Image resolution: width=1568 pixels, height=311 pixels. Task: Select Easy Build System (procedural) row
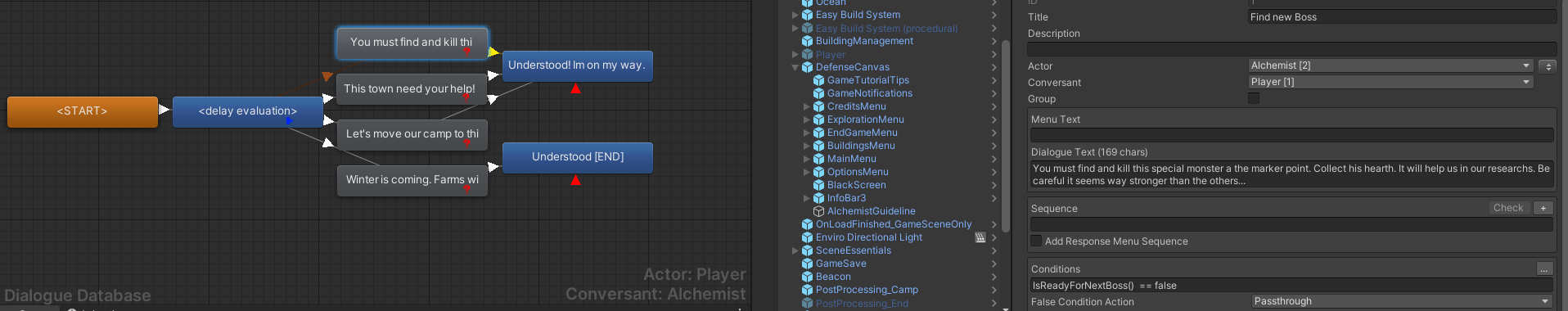point(886,28)
